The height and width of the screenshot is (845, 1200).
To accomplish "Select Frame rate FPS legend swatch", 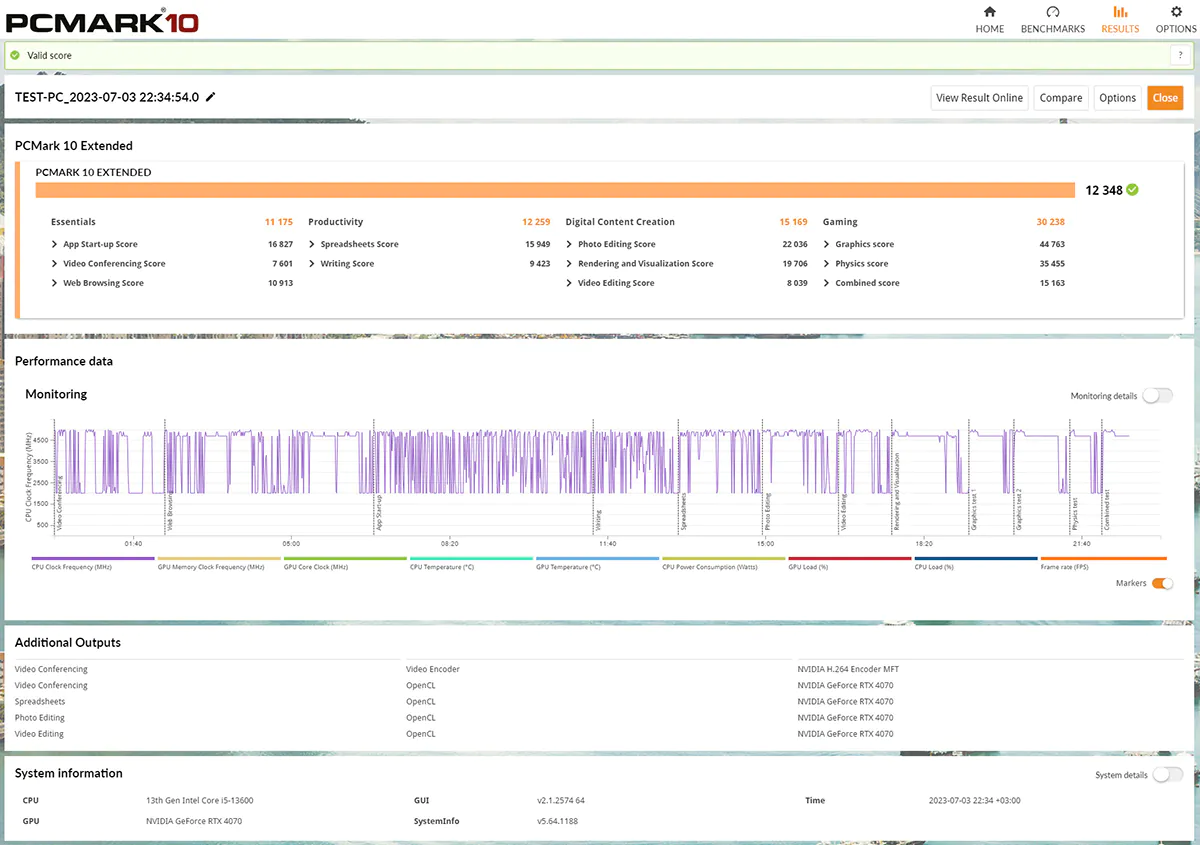I will point(1103,559).
